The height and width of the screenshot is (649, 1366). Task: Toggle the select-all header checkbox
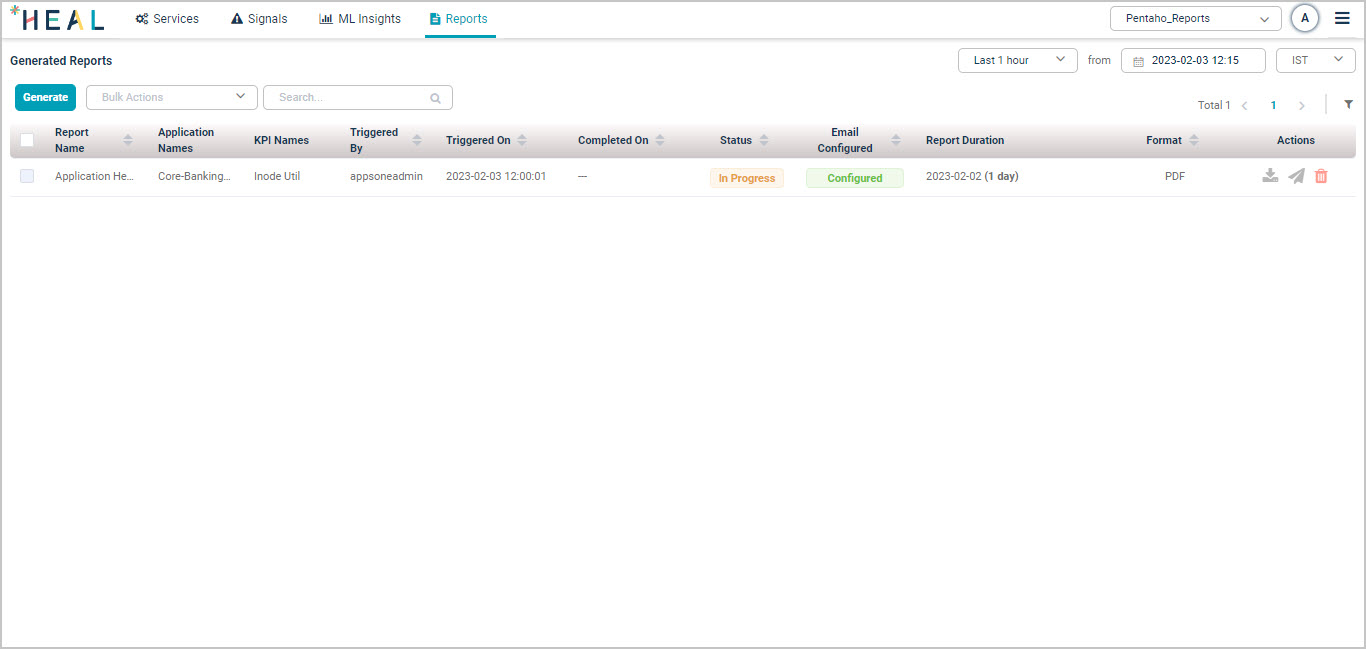[27, 140]
